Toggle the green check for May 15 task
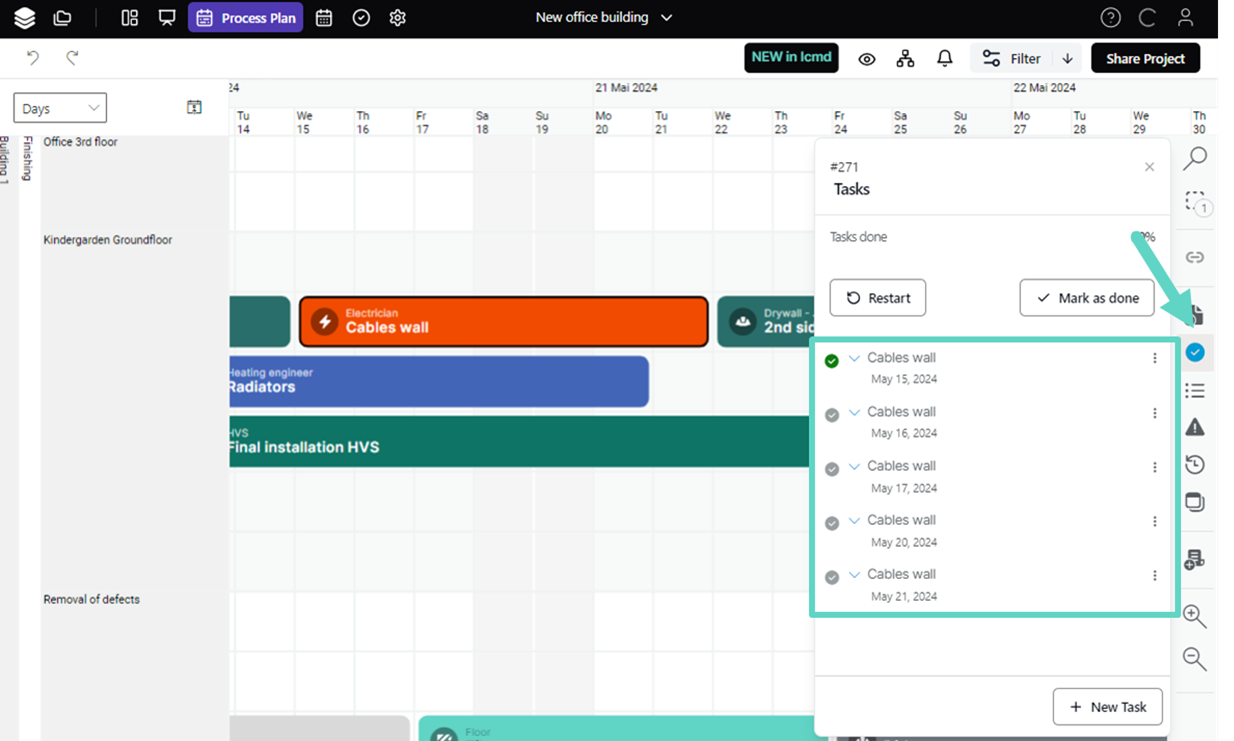 pyautogui.click(x=831, y=361)
